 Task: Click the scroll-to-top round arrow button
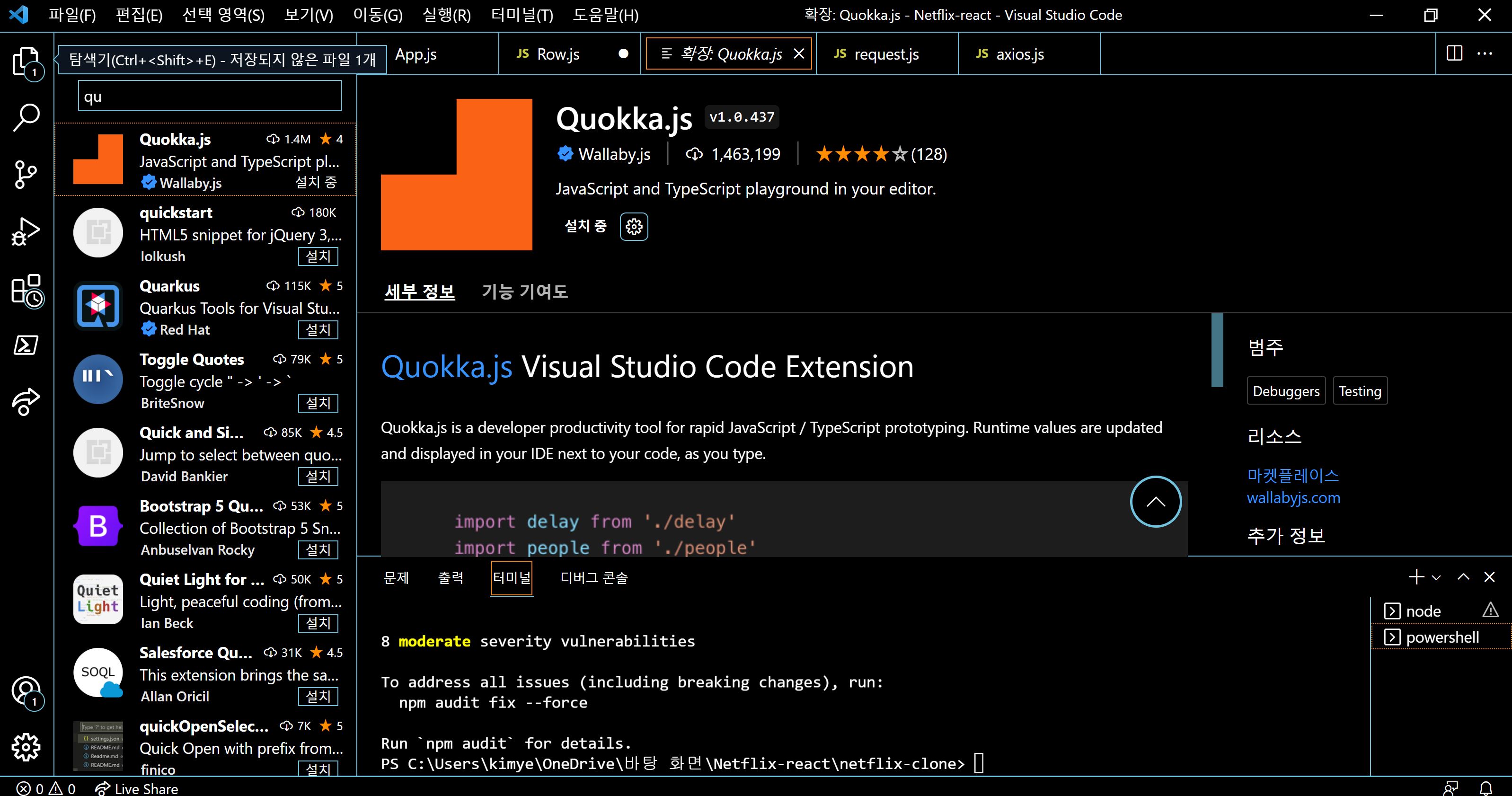point(1156,501)
